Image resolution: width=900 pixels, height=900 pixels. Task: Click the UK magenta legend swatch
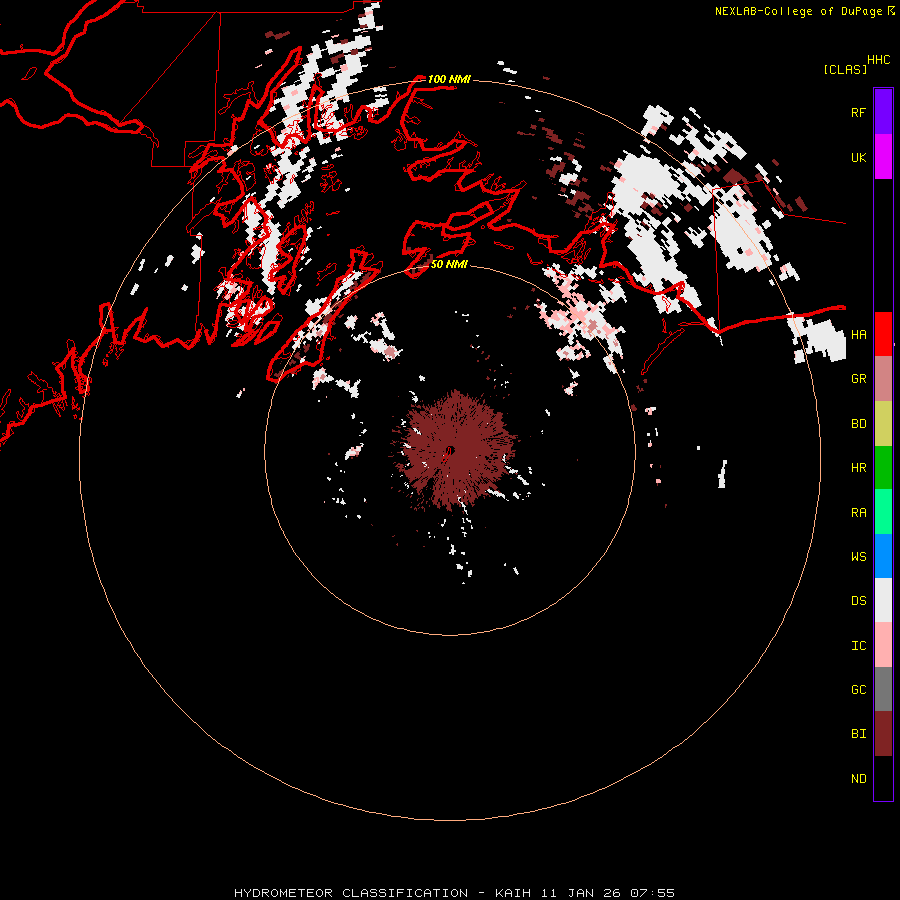pos(883,157)
